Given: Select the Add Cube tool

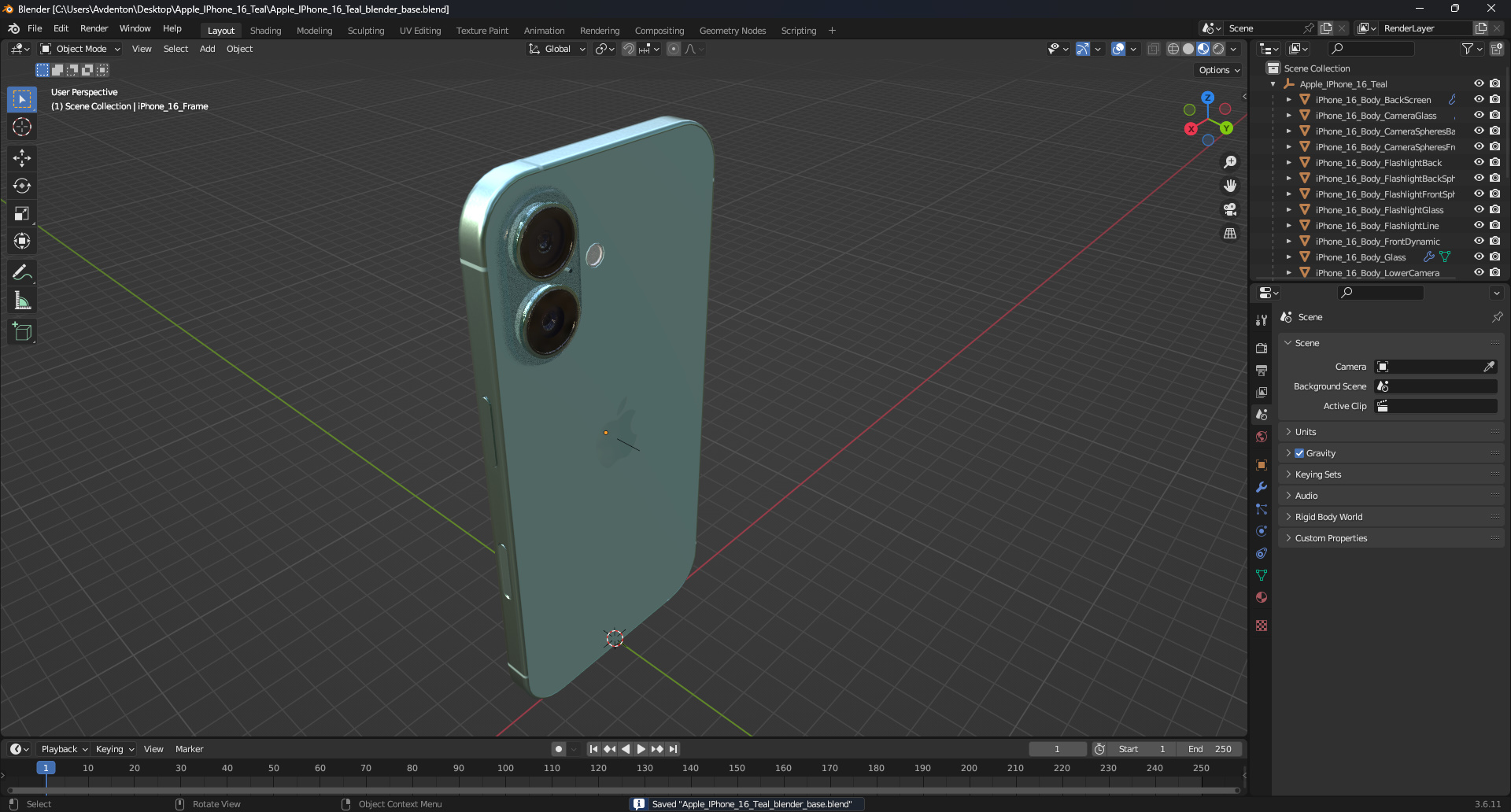Looking at the screenshot, I should [22, 331].
